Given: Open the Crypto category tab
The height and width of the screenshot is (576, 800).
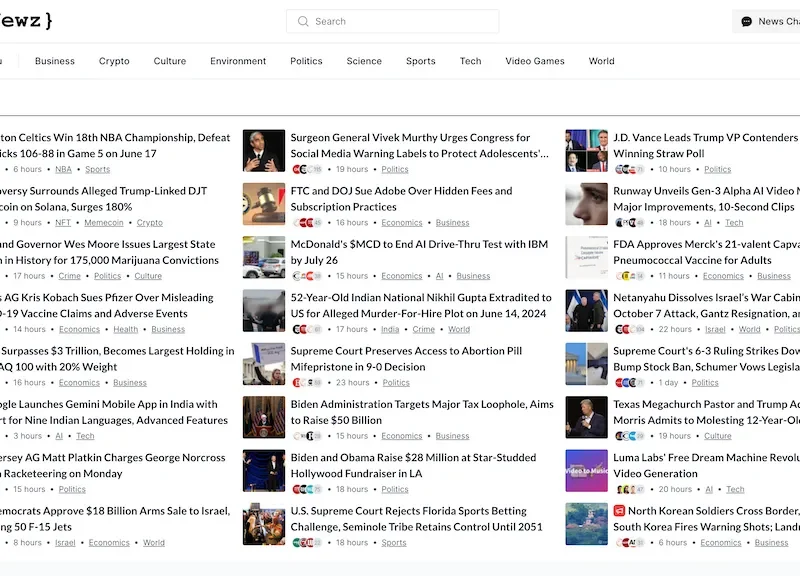Looking at the screenshot, I should [114, 61].
